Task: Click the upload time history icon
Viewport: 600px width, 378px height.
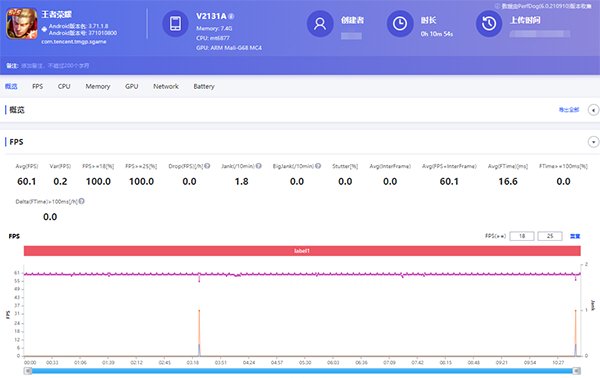Action: coord(489,24)
